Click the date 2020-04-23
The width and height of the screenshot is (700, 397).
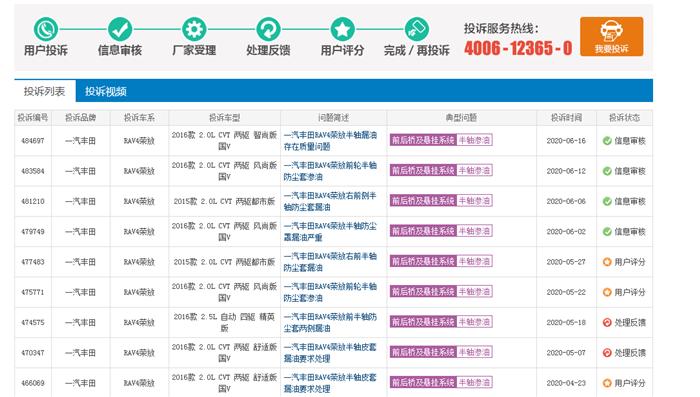click(566, 383)
